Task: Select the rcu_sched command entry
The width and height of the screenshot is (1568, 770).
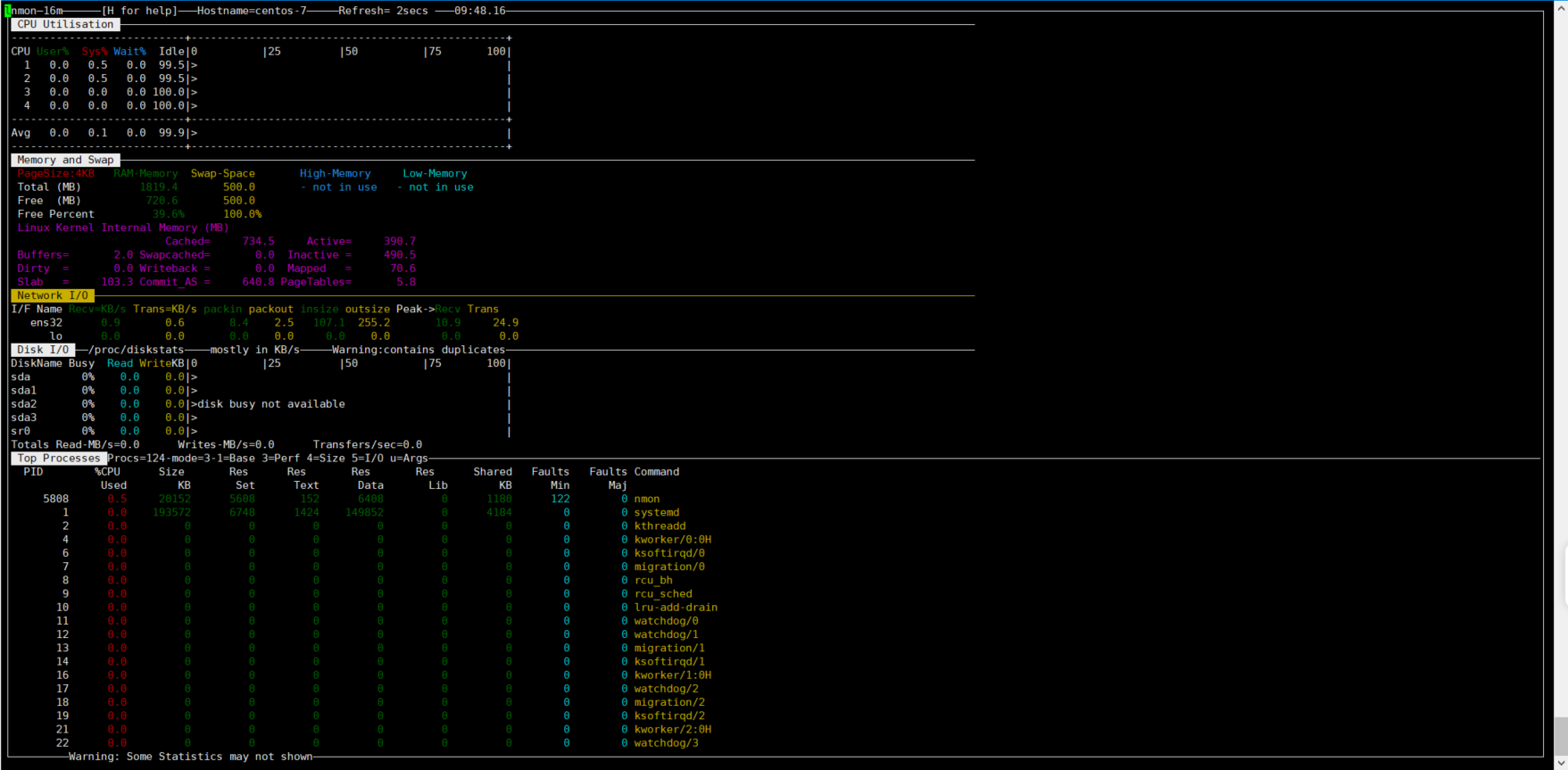Action: [663, 593]
